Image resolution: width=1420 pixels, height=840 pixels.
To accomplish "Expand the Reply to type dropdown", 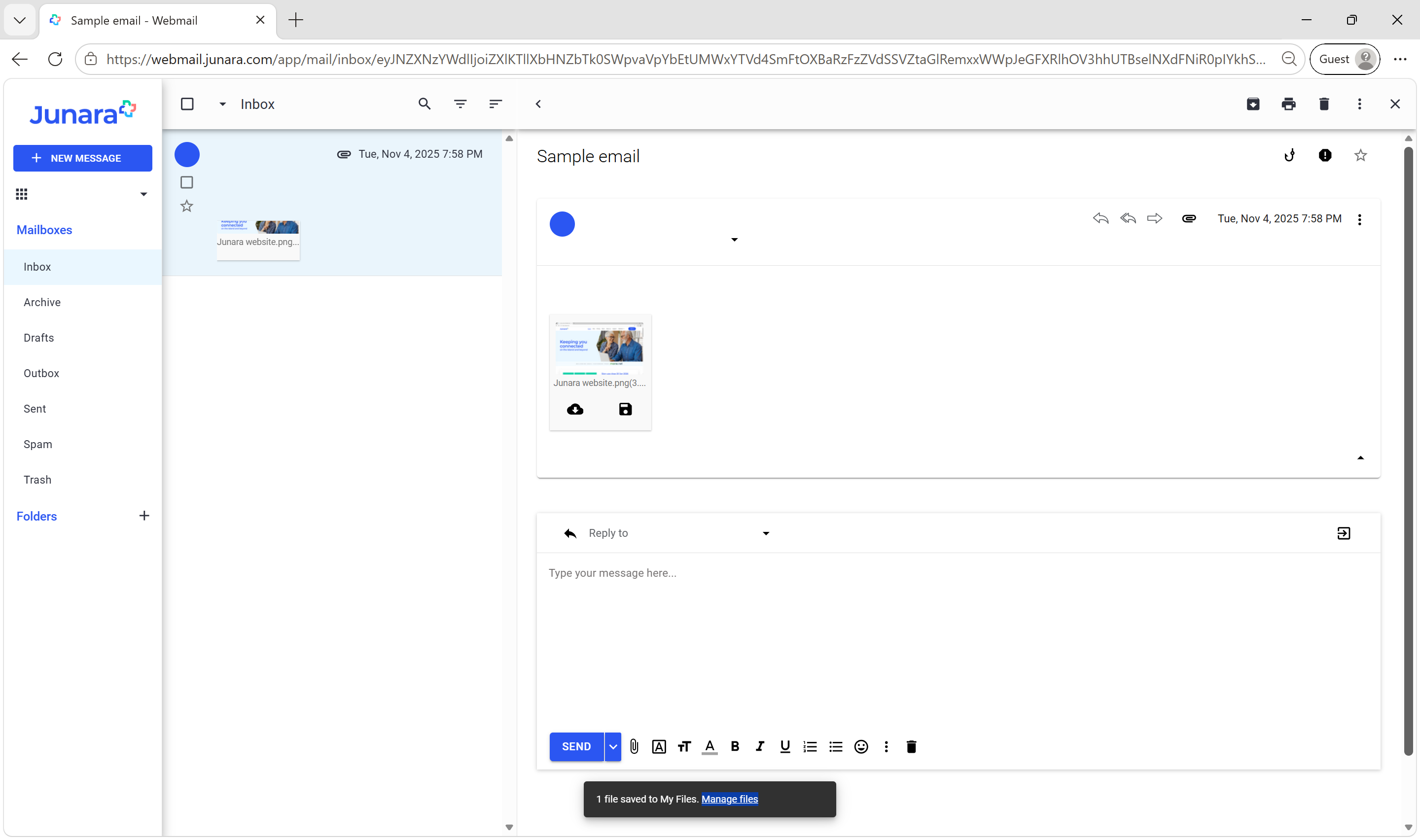I will pos(766,533).
